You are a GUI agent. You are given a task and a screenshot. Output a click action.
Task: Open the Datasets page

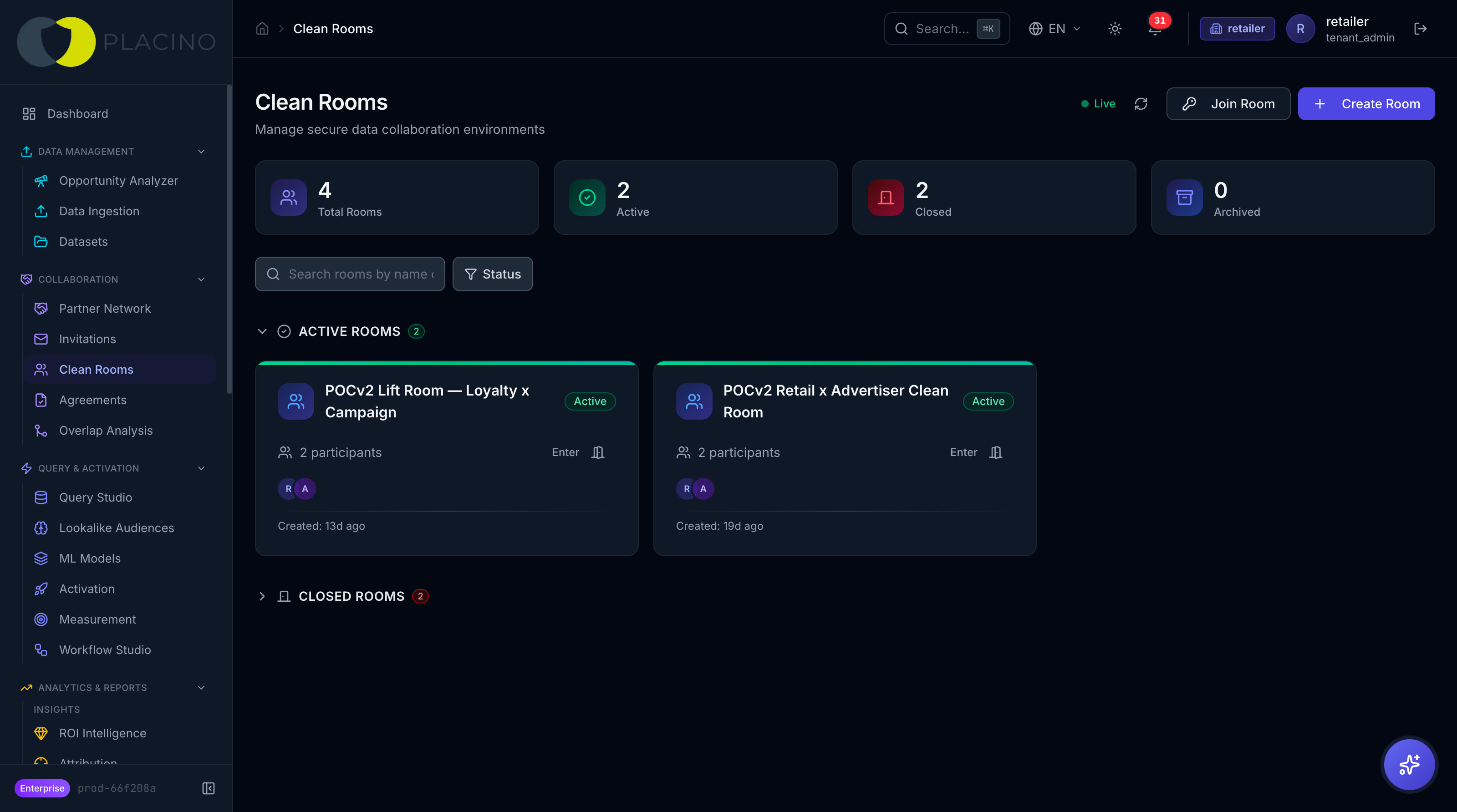click(x=119, y=241)
